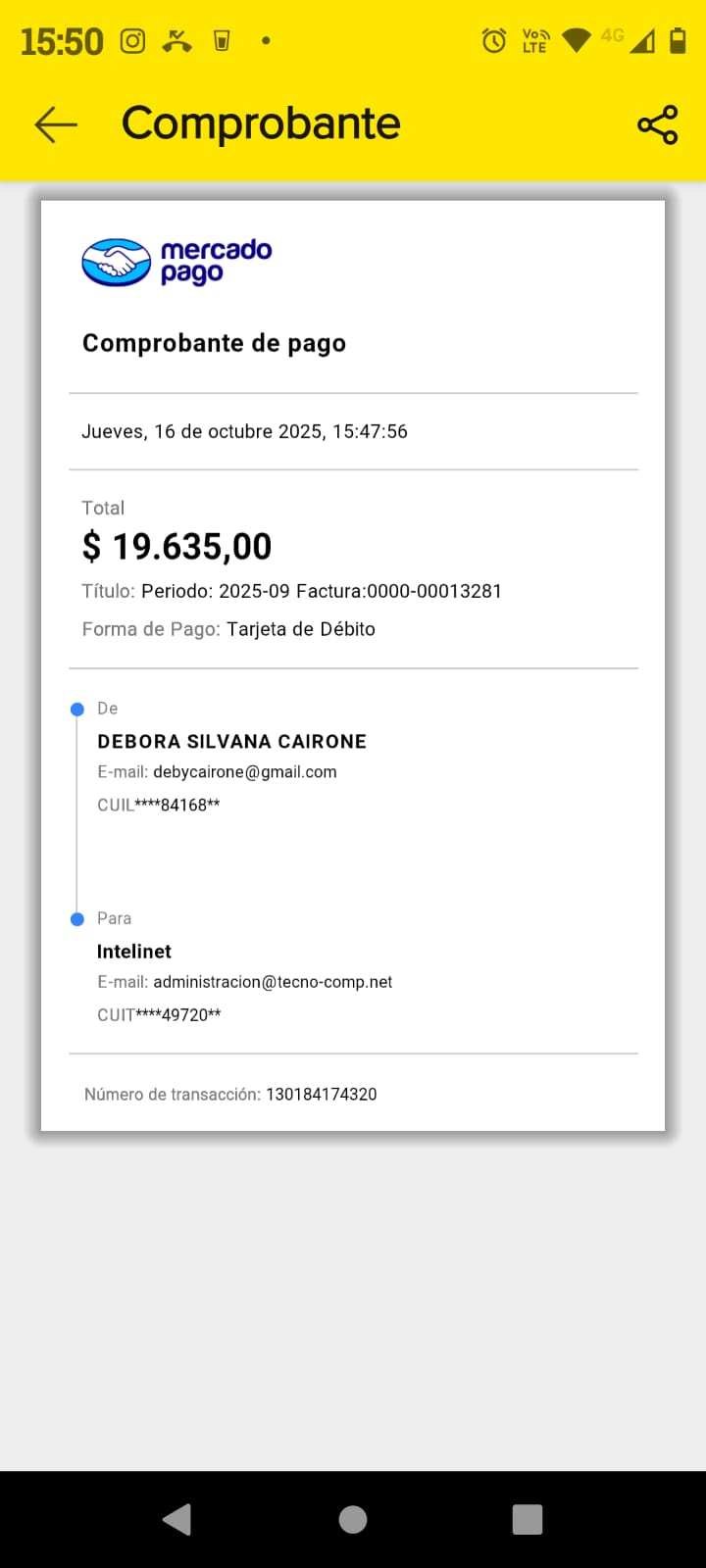Tap the share icon in header
The image size is (706, 1568).
coord(657,124)
